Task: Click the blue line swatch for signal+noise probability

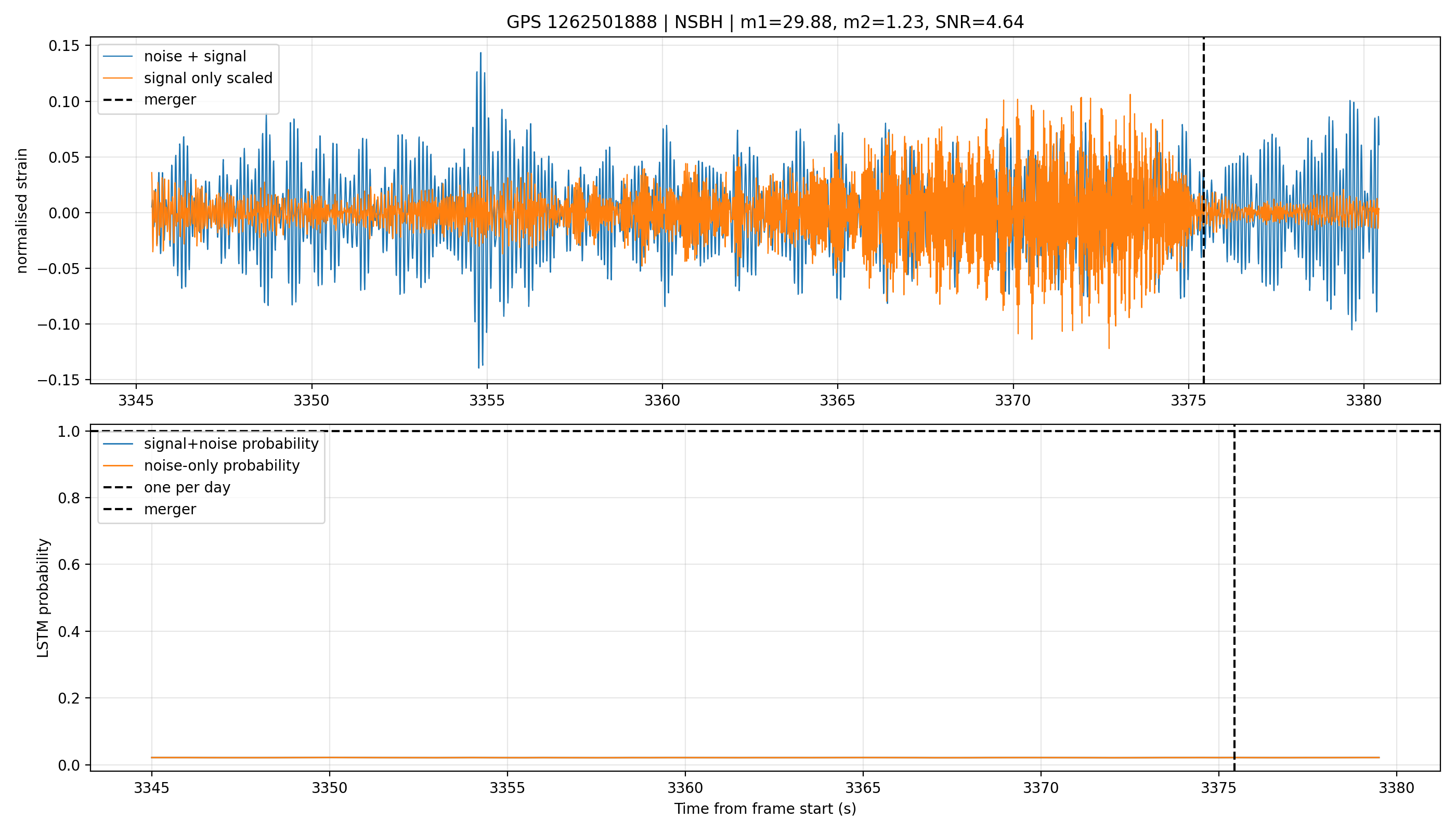Action: 118,444
